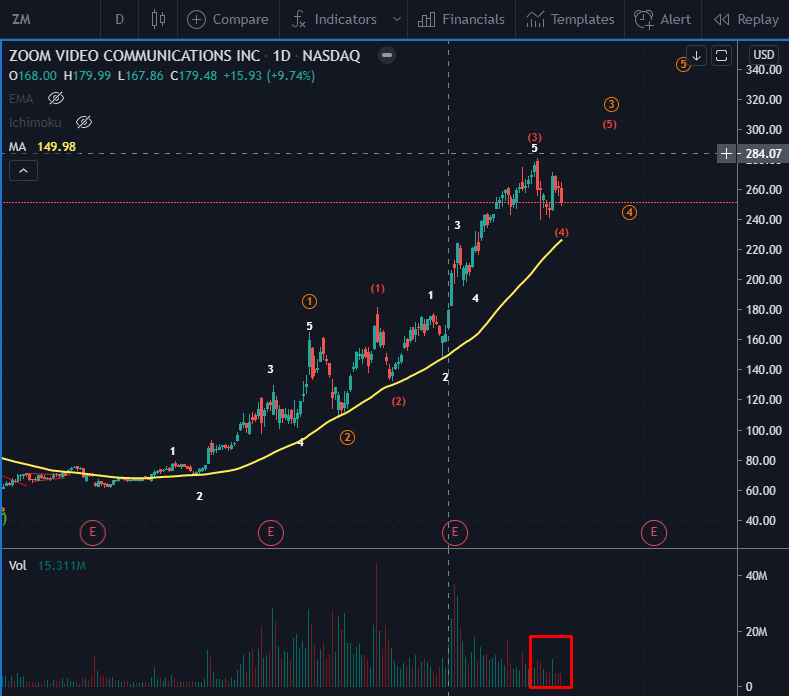Select the orange circled 1 wave label
Viewport: 789px width, 696px height.
click(x=309, y=301)
